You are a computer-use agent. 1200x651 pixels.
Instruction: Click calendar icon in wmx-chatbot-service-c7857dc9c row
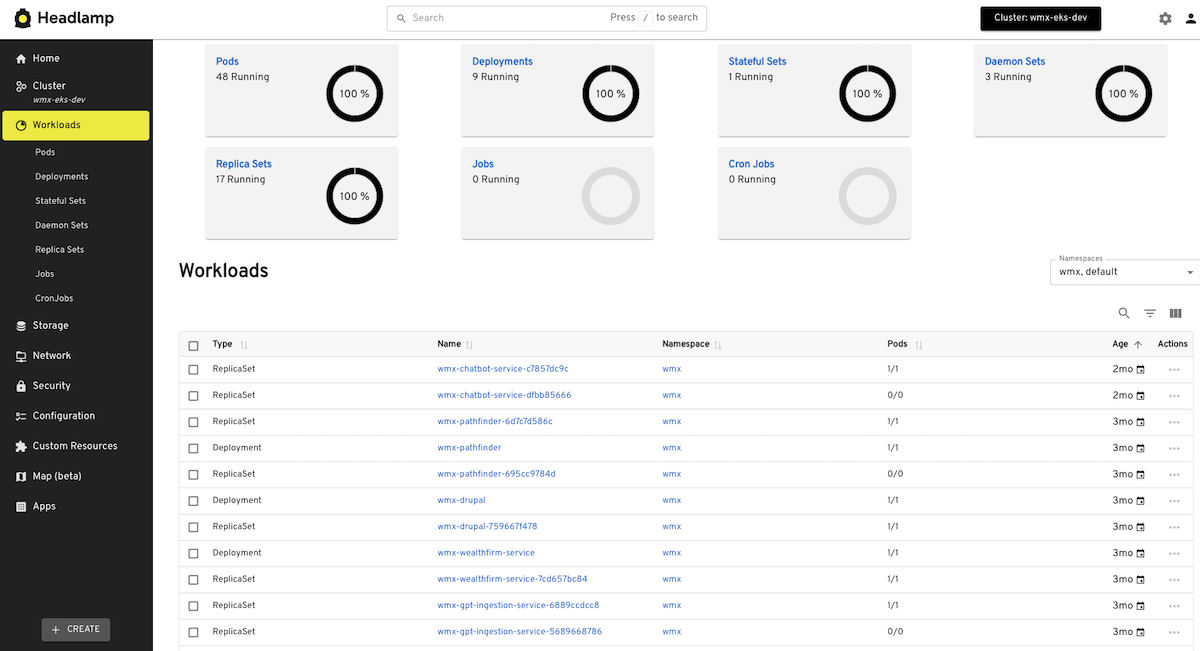[x=1140, y=370]
